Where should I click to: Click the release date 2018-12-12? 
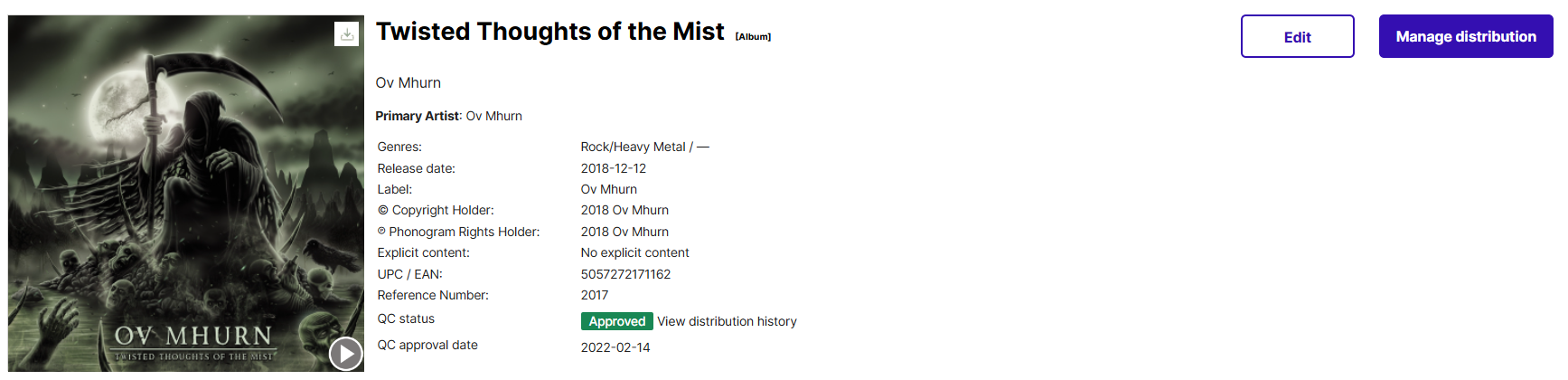[614, 168]
